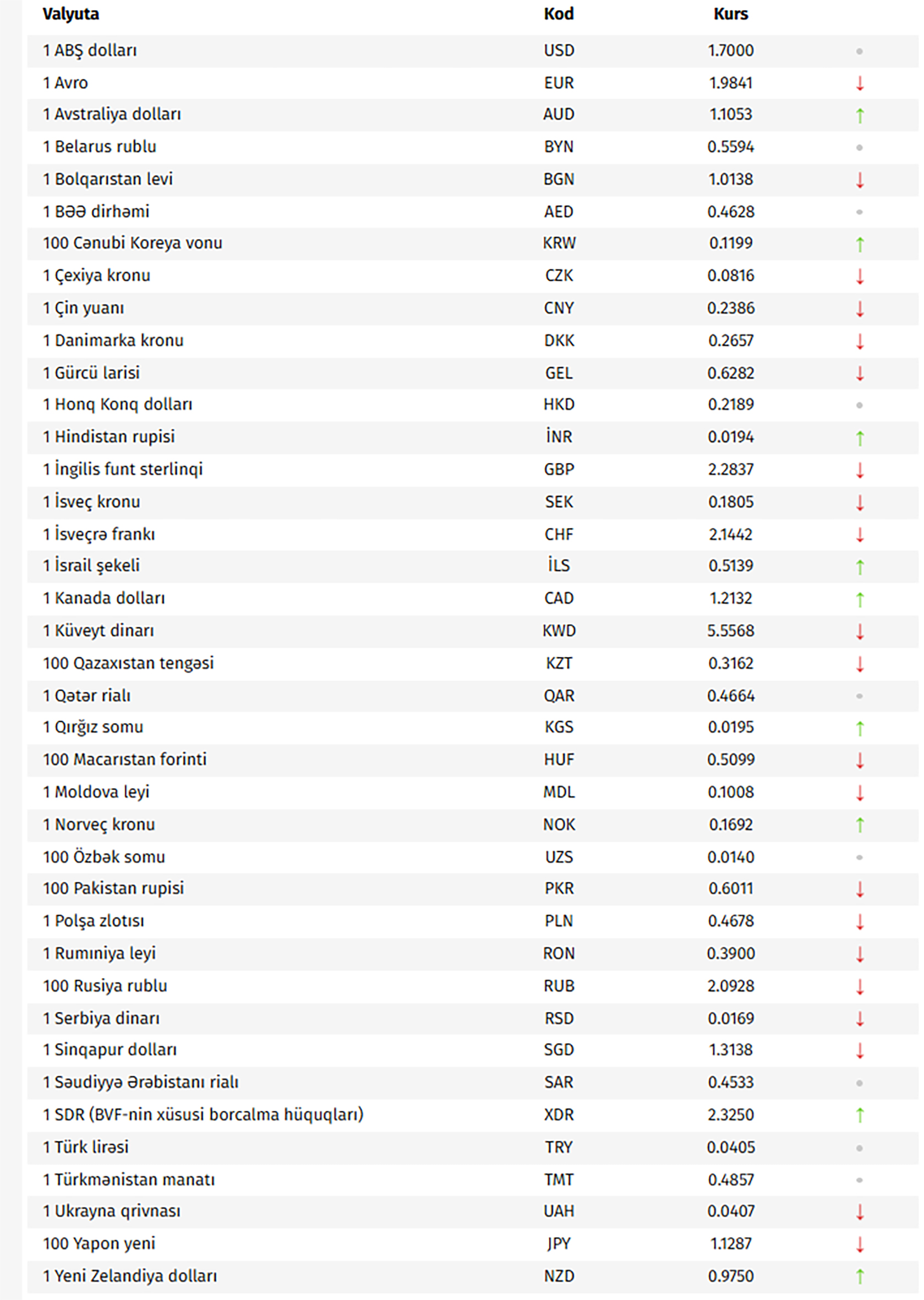Click the Kurs column header

pos(730,14)
